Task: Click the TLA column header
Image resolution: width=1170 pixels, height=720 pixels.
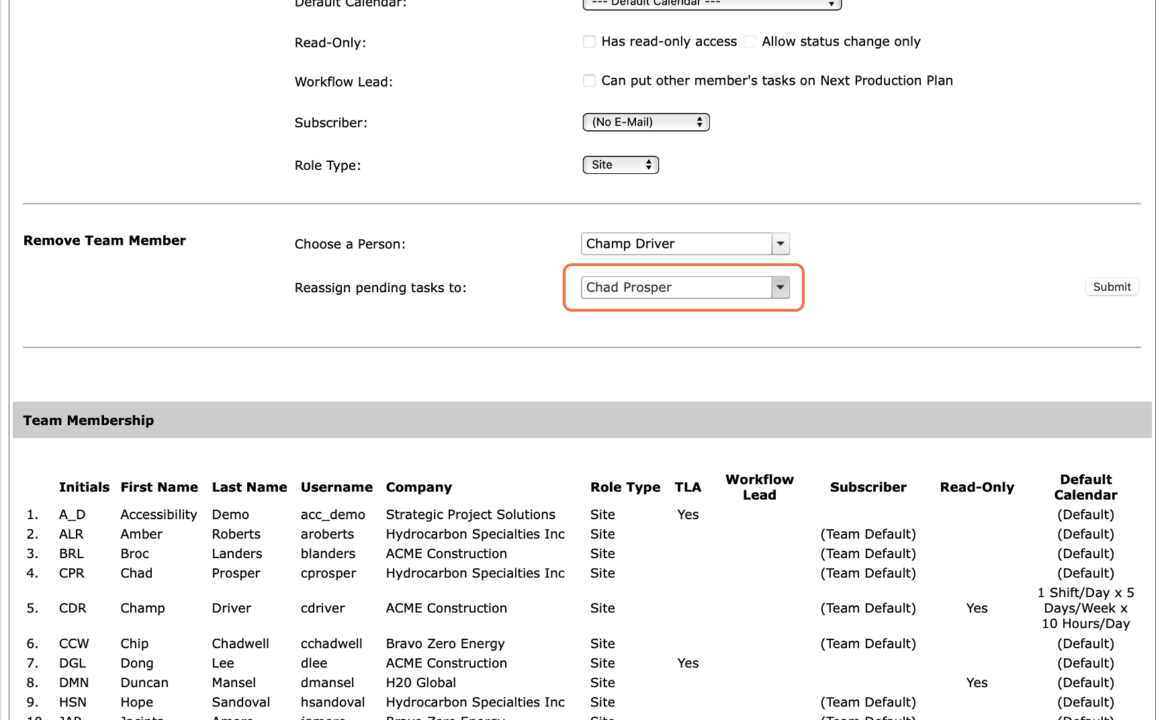Action: pyautogui.click(x=688, y=487)
